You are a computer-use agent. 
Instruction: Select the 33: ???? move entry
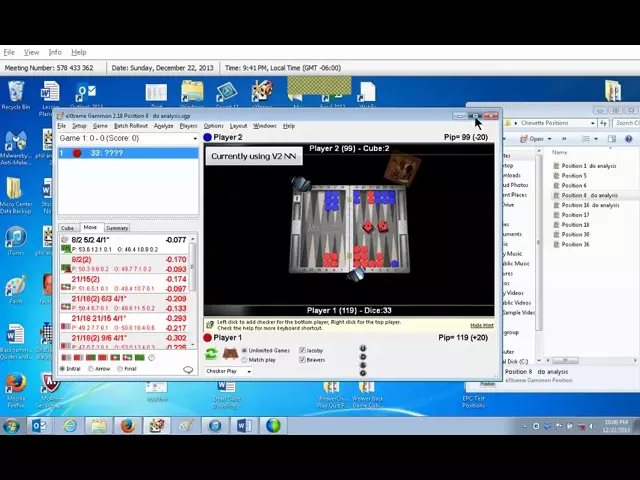128,153
